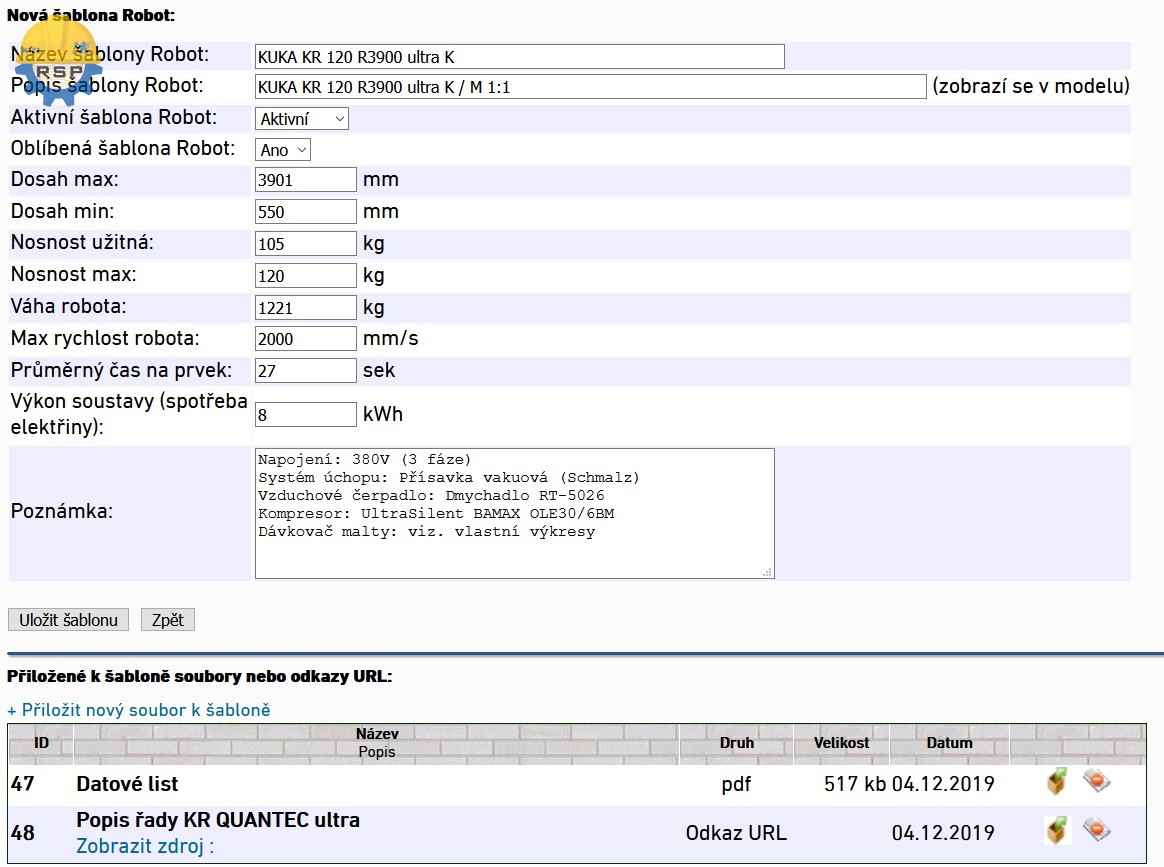1164x867 pixels.
Task: Delete the Popis řady KR QUANTEC ultra attachment
Action: pyautogui.click(x=1096, y=830)
